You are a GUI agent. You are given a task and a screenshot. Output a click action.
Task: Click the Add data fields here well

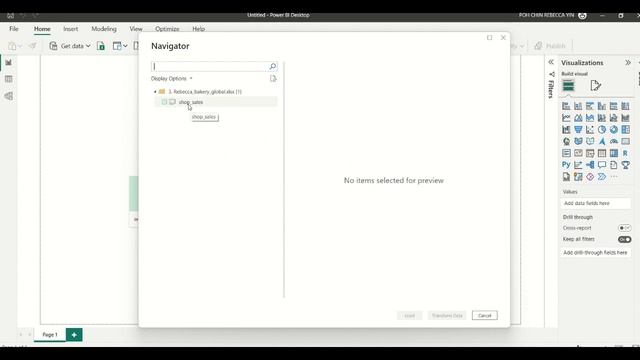(596, 203)
